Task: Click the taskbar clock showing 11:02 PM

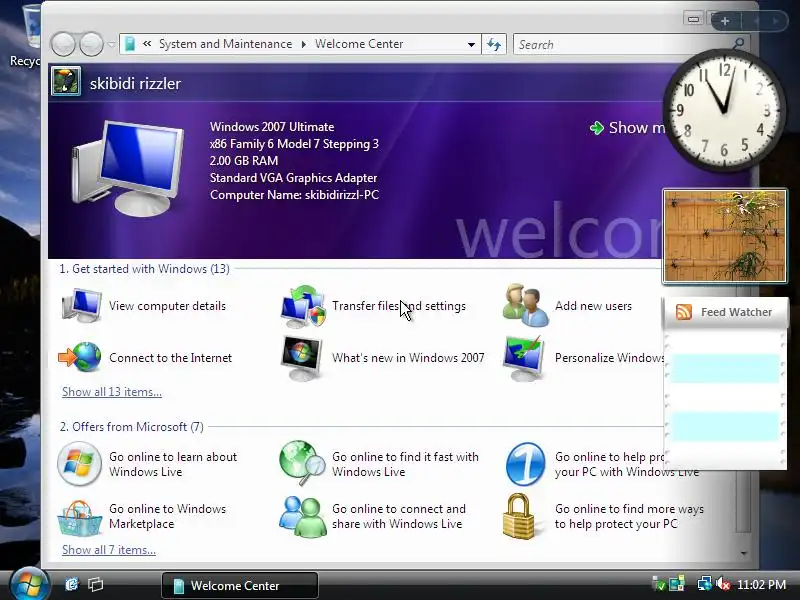Action: [761, 585]
